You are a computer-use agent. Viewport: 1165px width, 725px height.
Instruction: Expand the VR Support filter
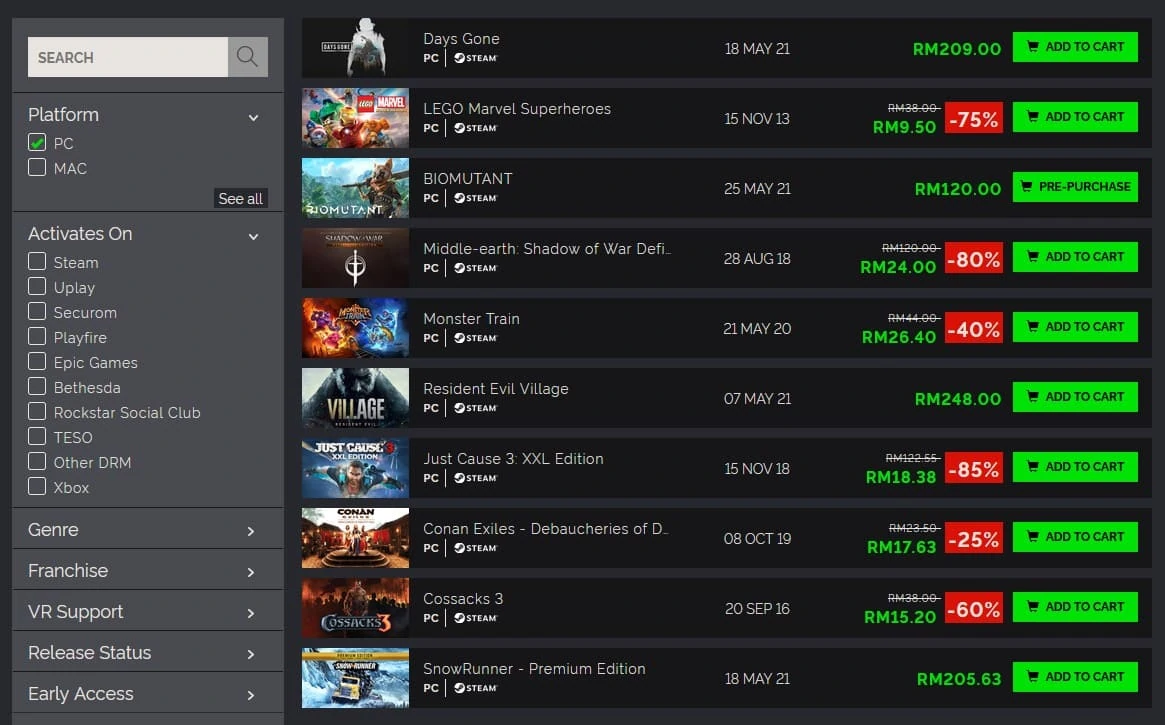click(148, 611)
